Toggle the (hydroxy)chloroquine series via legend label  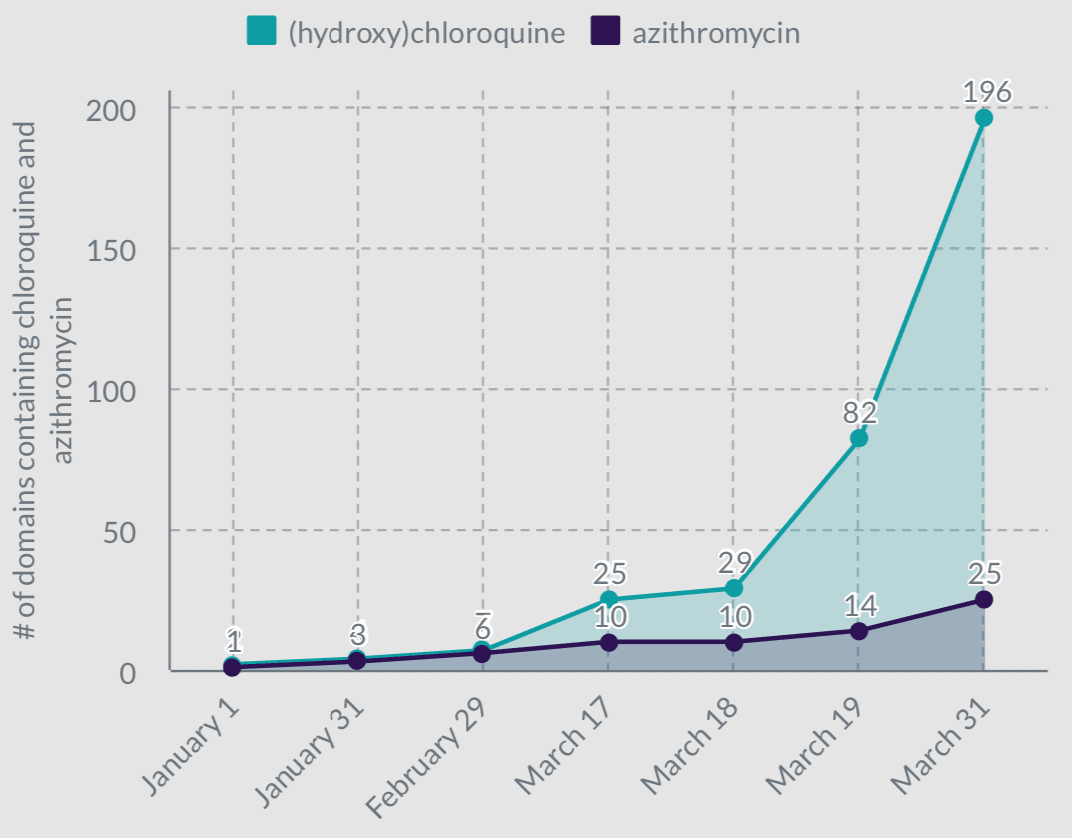[x=425, y=33]
